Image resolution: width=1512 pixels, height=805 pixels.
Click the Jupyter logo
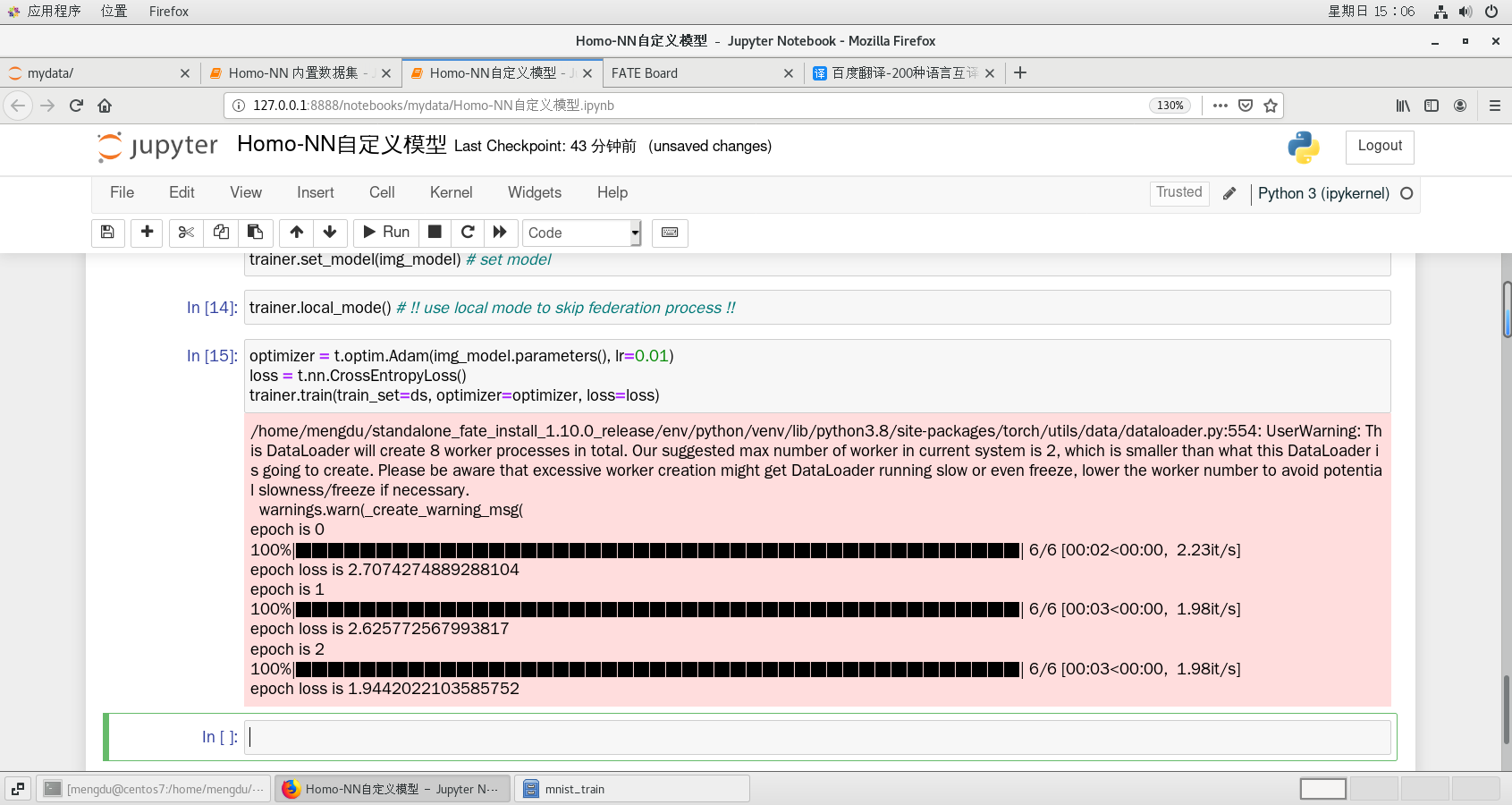tap(158, 147)
